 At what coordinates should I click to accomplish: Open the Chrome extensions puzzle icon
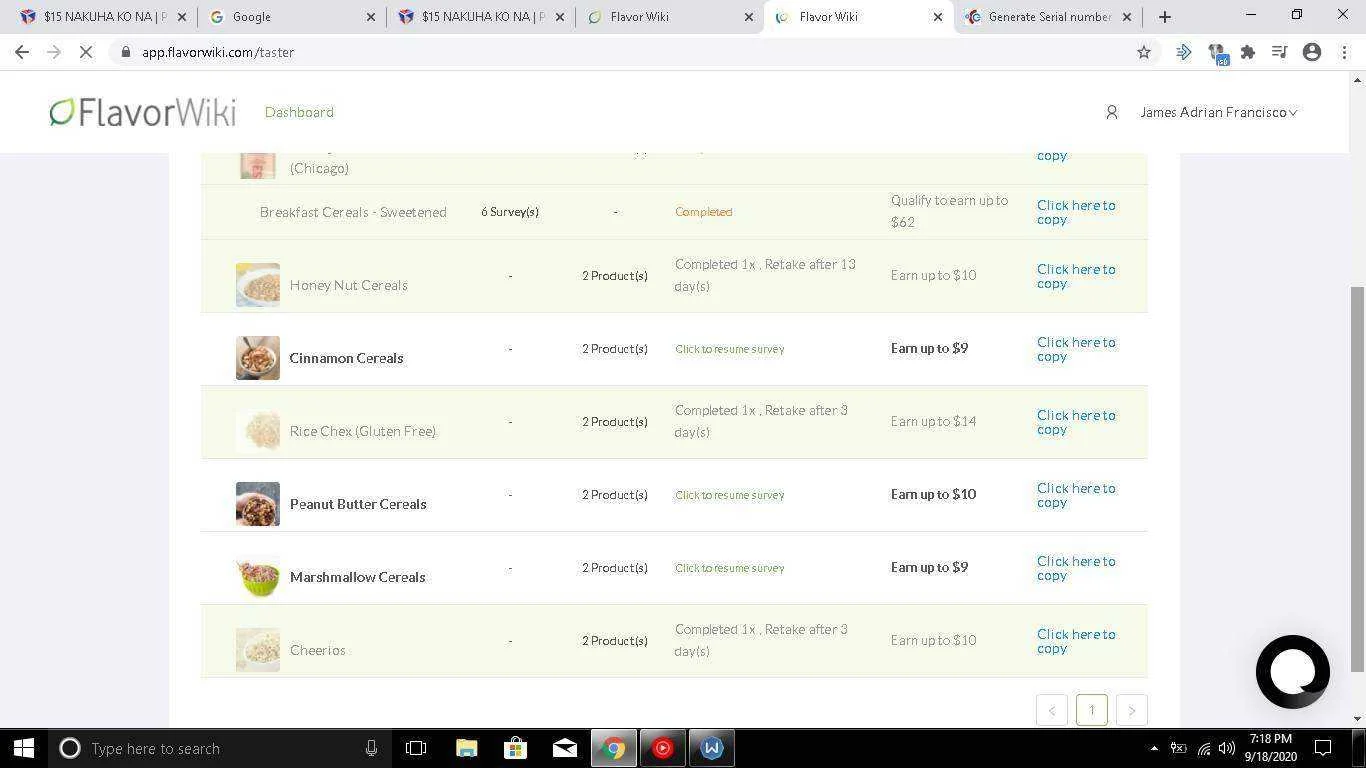coord(1248,52)
